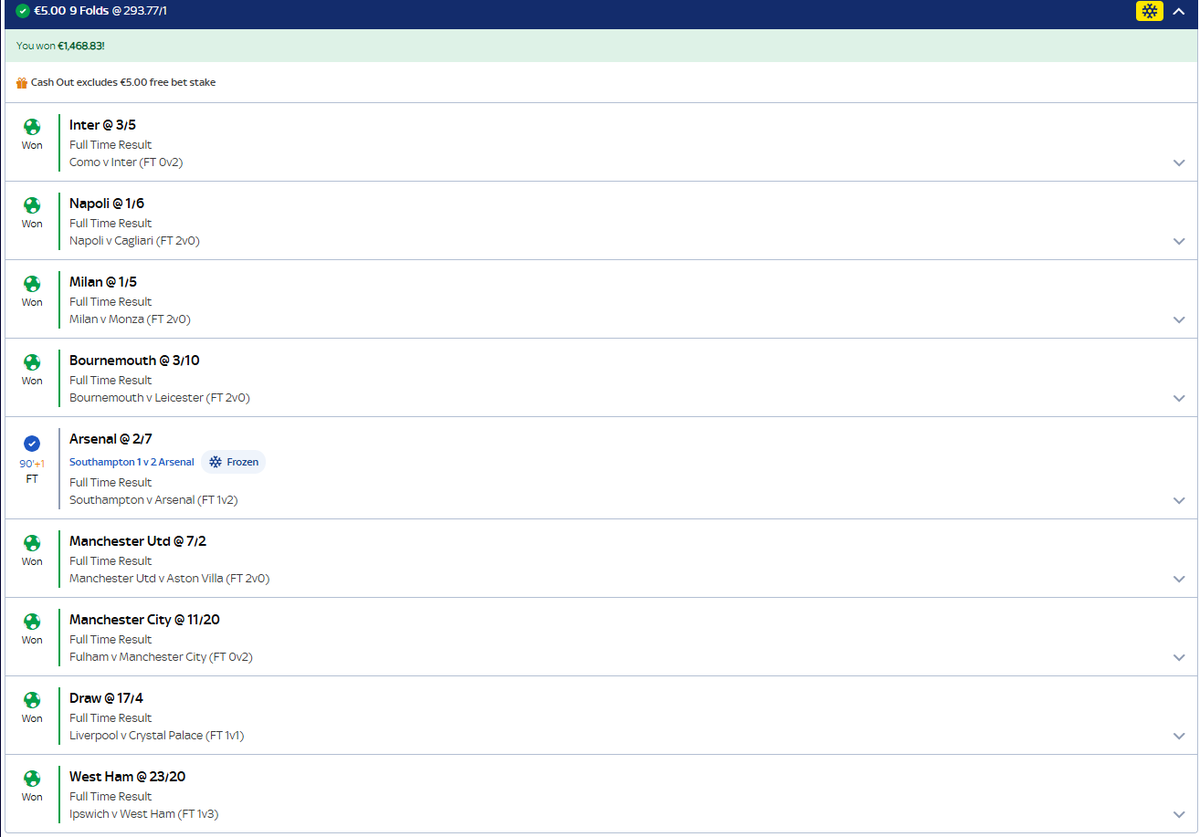The width and height of the screenshot is (1200, 837).
Task: Click the €5.00 9 Folds @ 293.77/1 title
Action: [100, 12]
